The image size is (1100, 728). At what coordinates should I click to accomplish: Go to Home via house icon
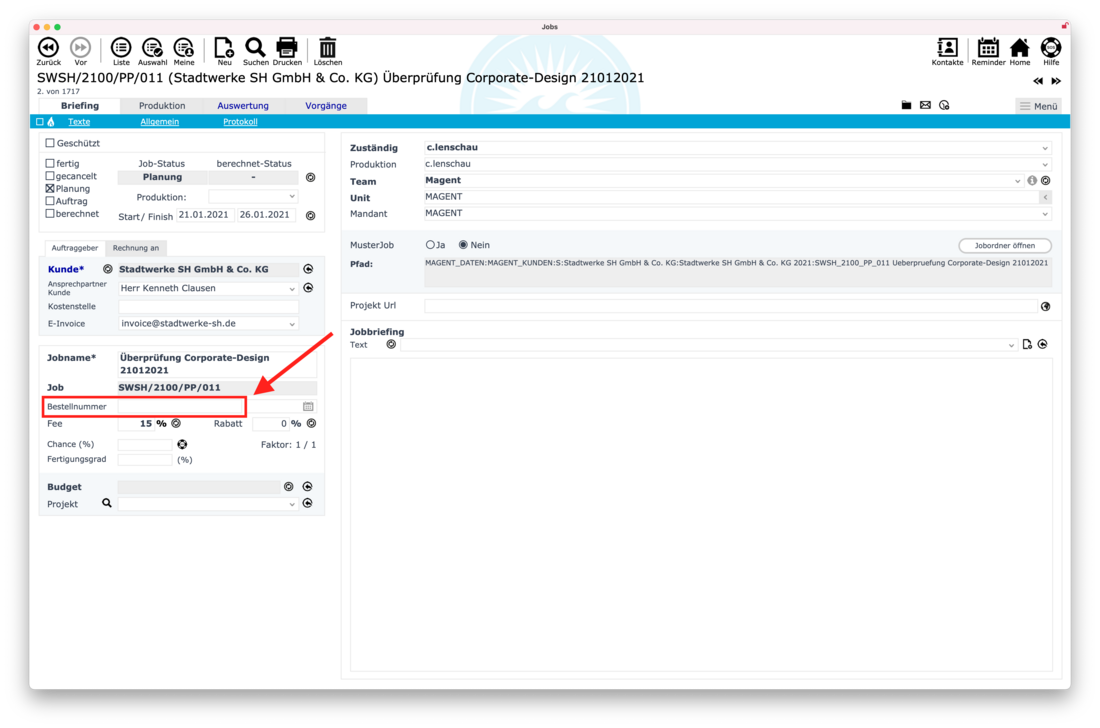(x=1020, y=47)
